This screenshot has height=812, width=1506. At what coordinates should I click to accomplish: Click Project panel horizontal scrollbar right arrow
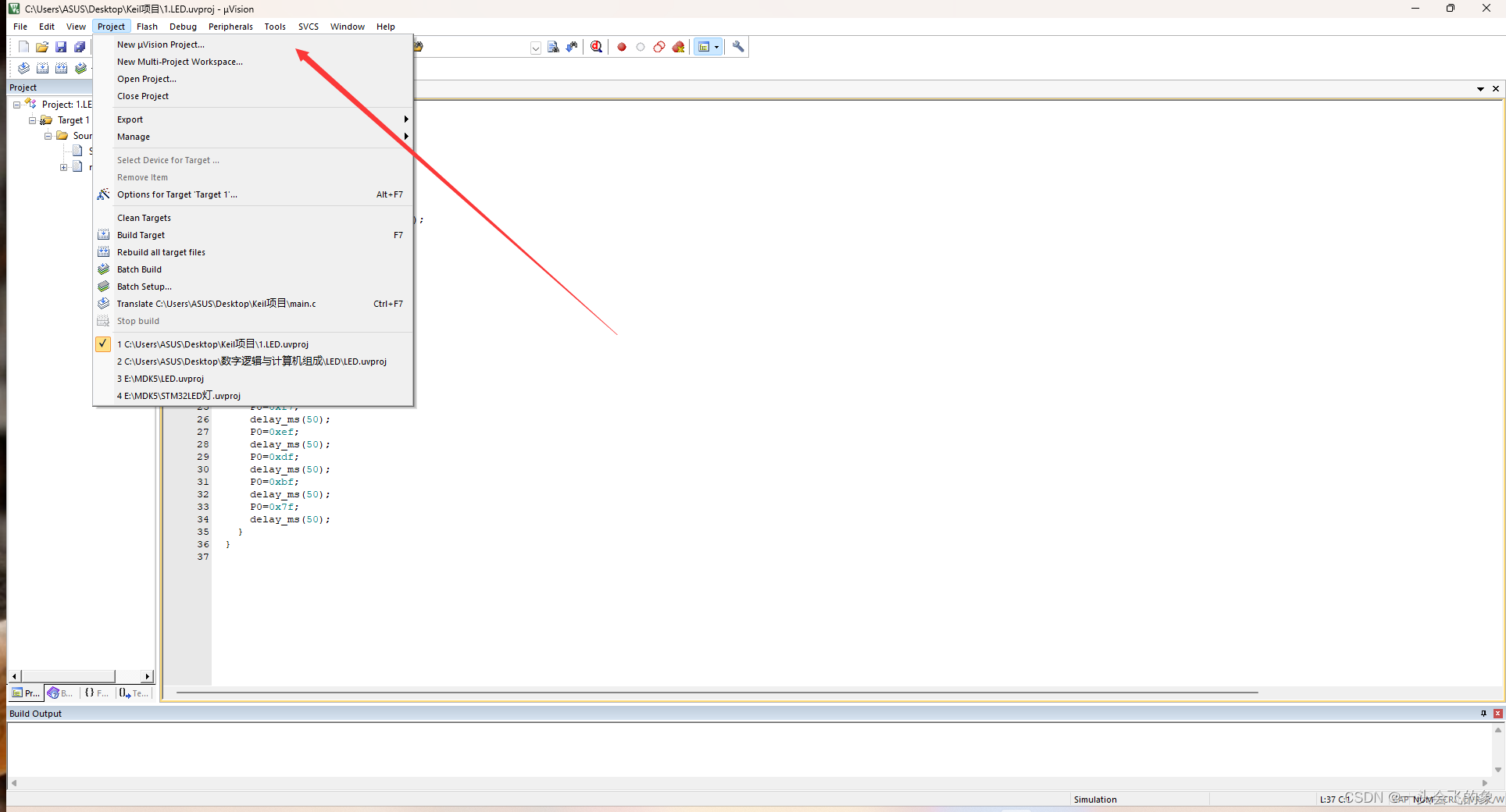tap(147, 676)
